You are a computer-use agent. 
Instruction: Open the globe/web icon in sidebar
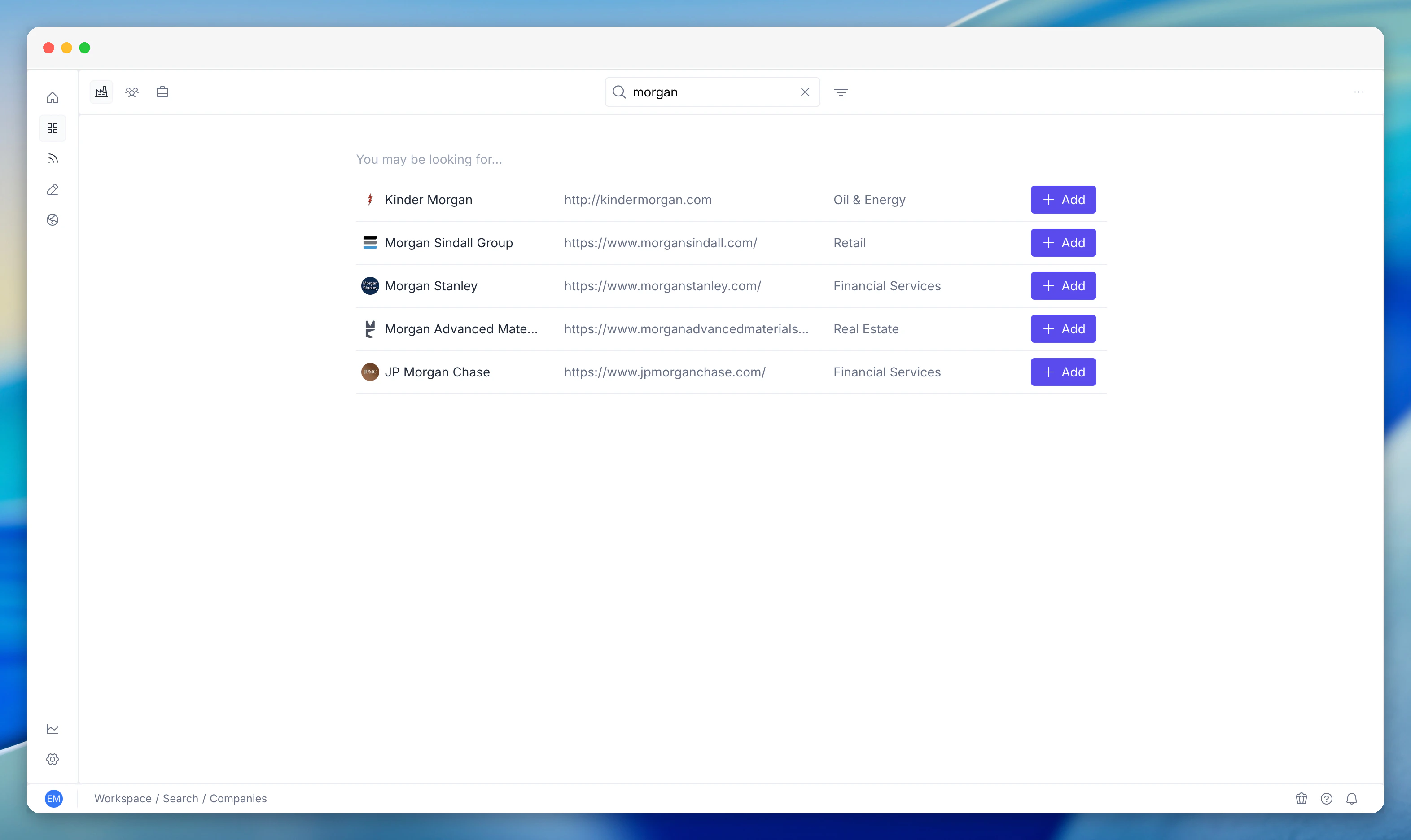[x=52, y=220]
